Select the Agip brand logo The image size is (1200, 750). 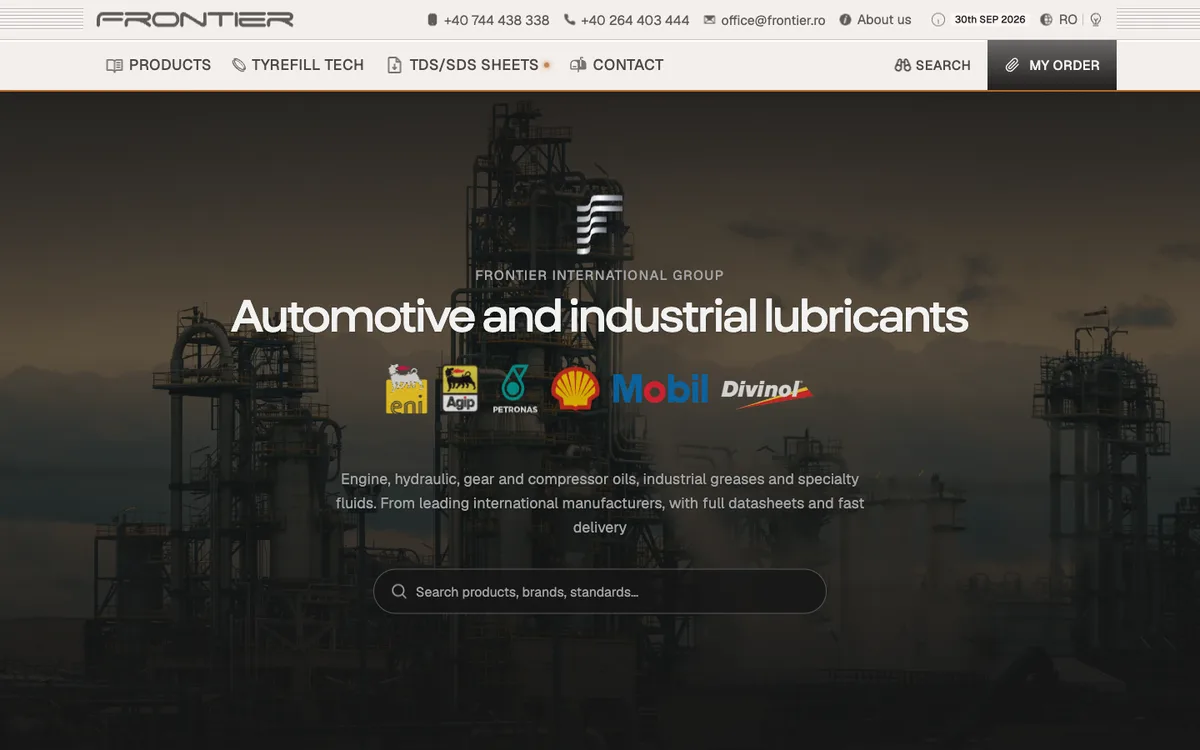pos(460,389)
